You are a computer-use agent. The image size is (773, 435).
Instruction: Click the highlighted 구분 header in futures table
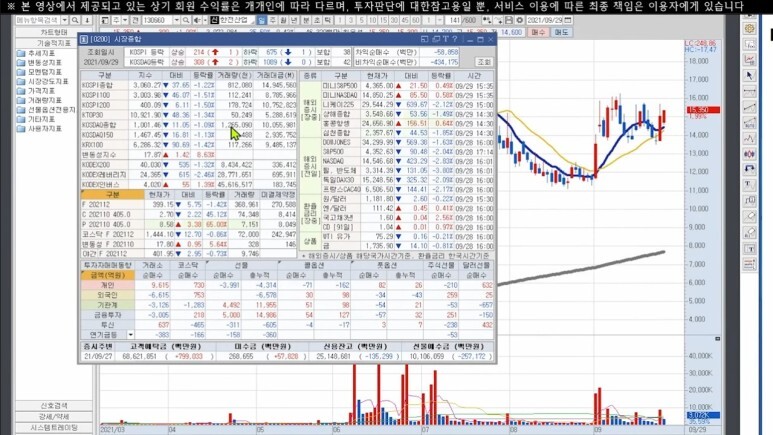point(112,195)
